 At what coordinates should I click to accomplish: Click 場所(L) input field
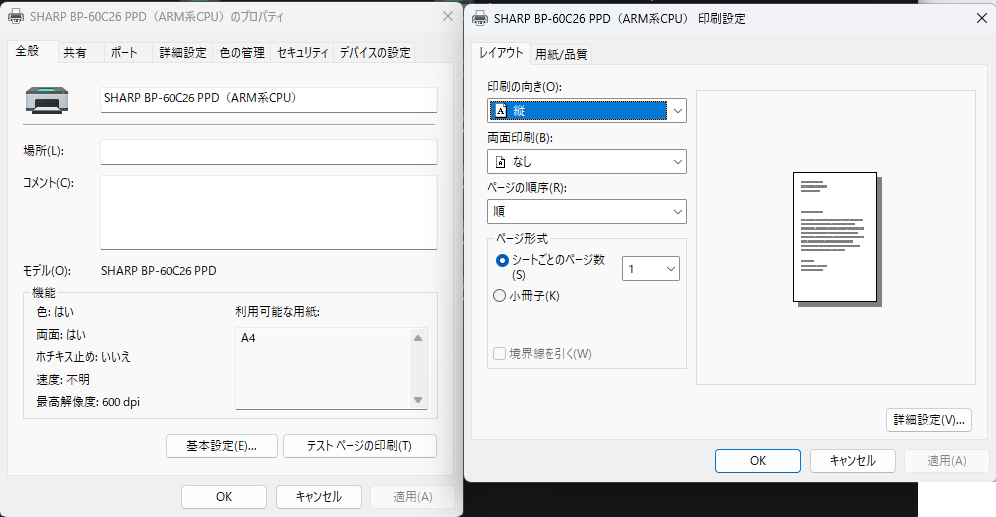coord(269,152)
